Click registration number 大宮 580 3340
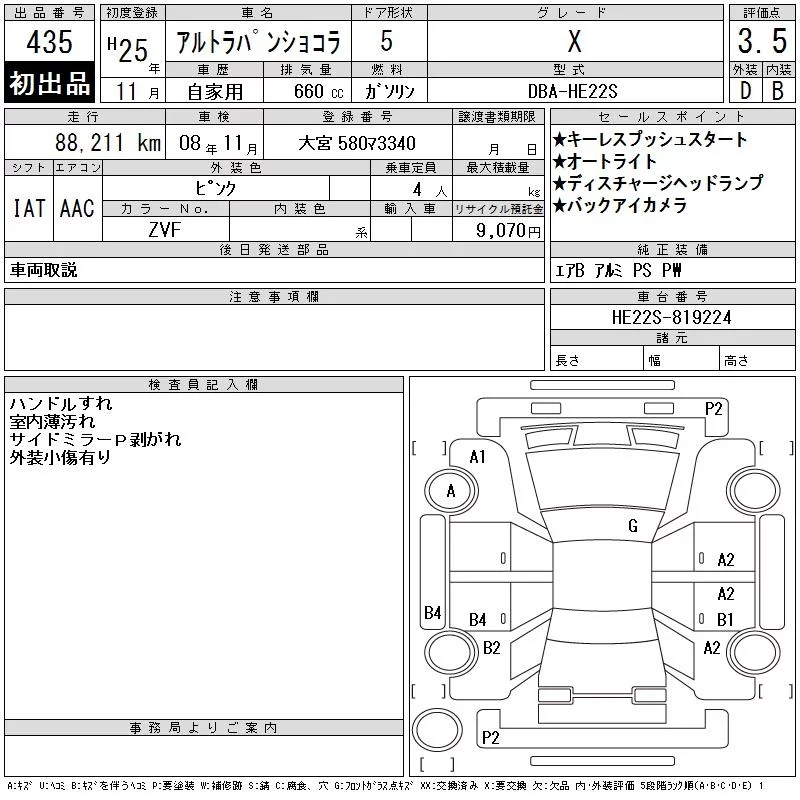Viewport: 800px width, 800px height. 357,143
